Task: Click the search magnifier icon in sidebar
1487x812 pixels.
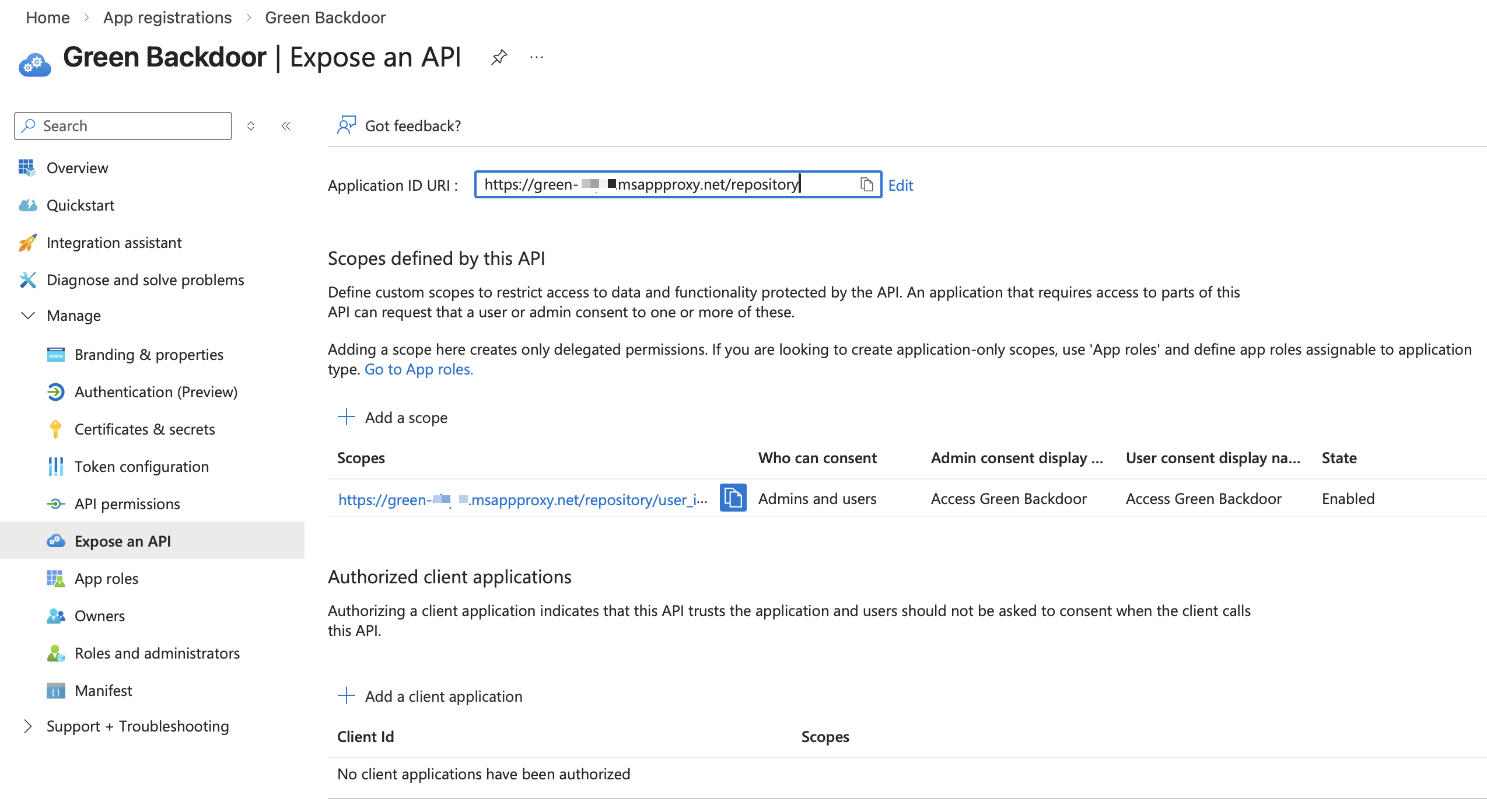Action: [28, 126]
